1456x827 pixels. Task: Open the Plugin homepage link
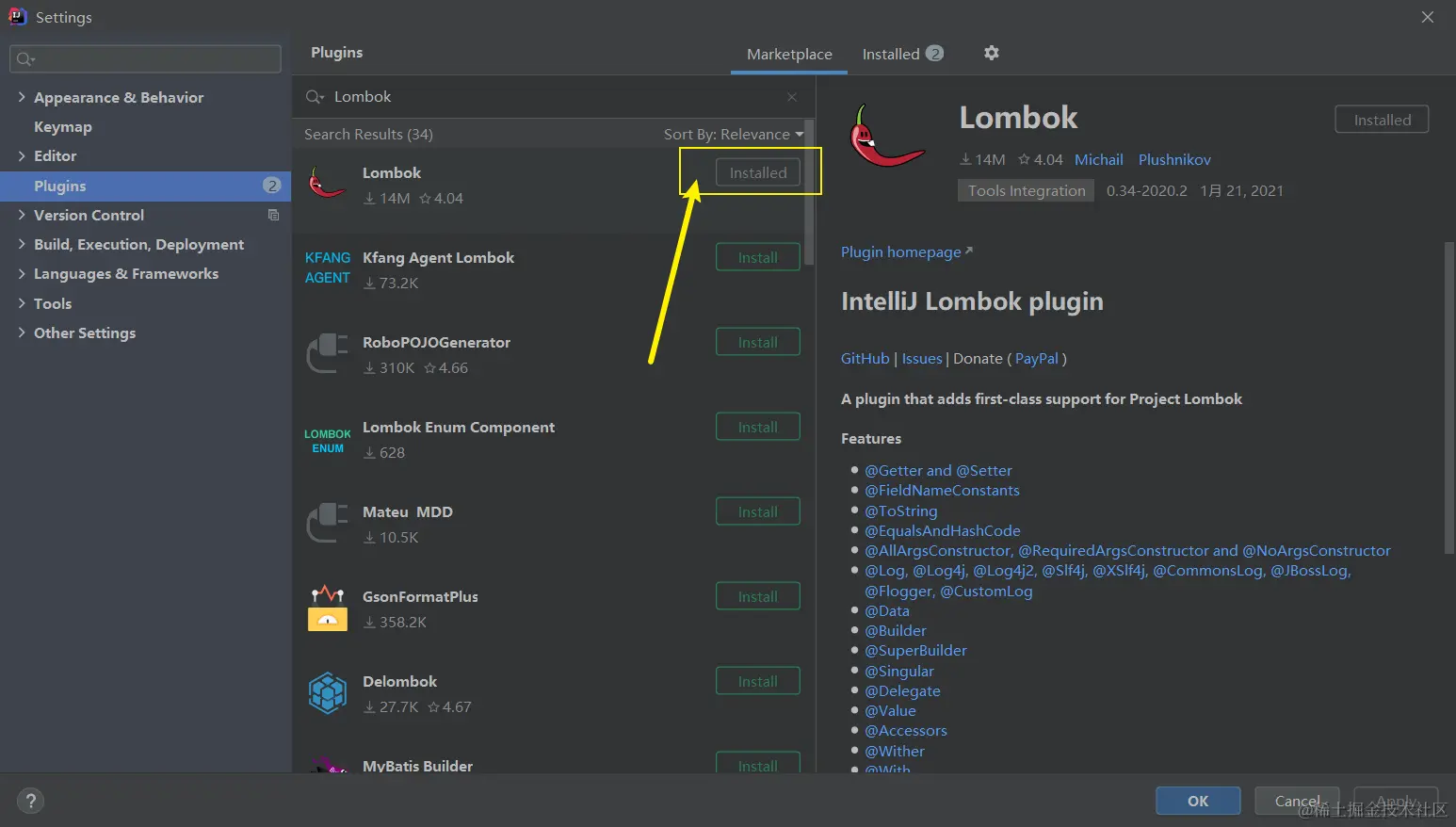[x=906, y=252]
